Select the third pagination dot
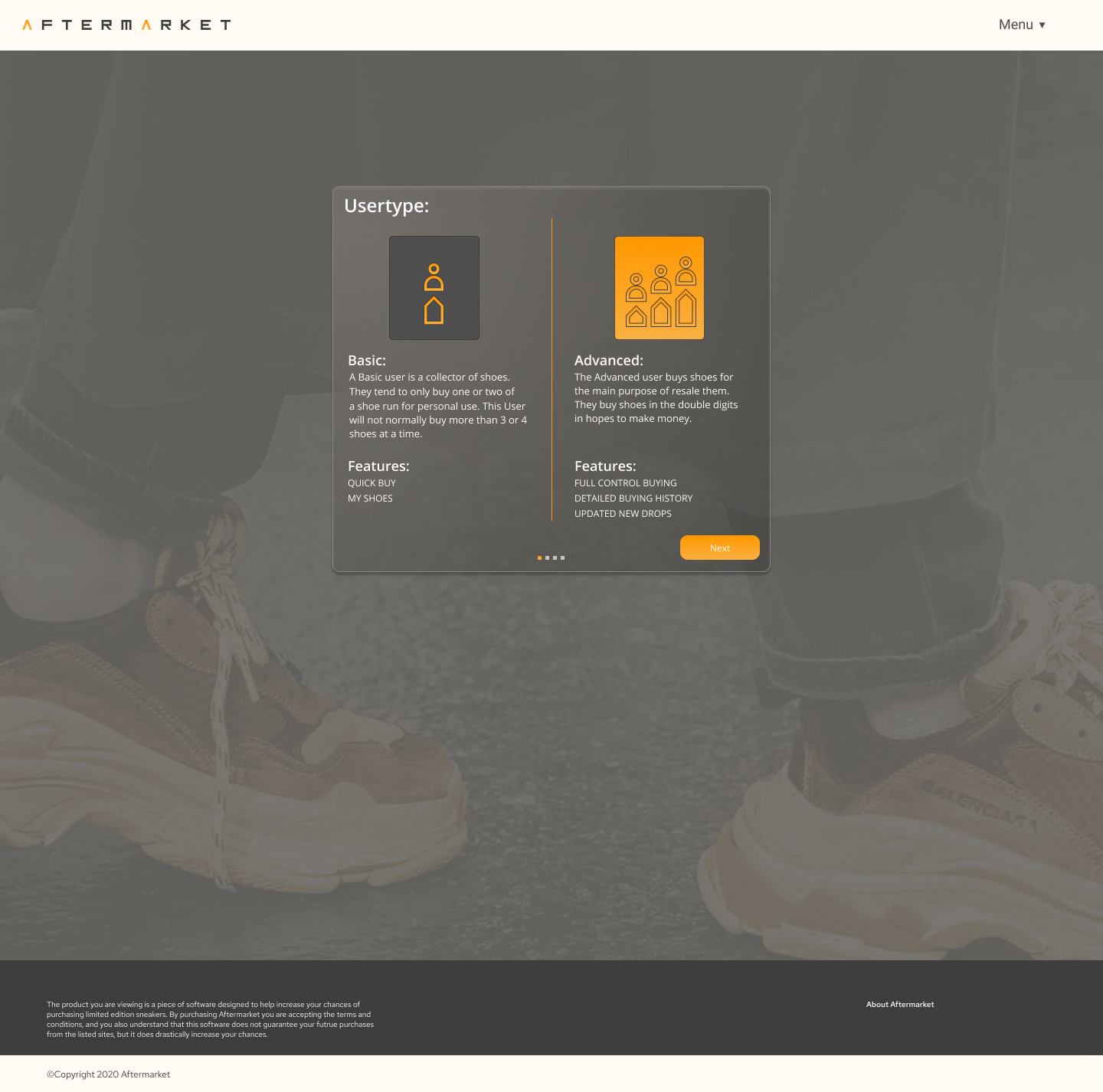The height and width of the screenshot is (1092, 1103). [555, 557]
